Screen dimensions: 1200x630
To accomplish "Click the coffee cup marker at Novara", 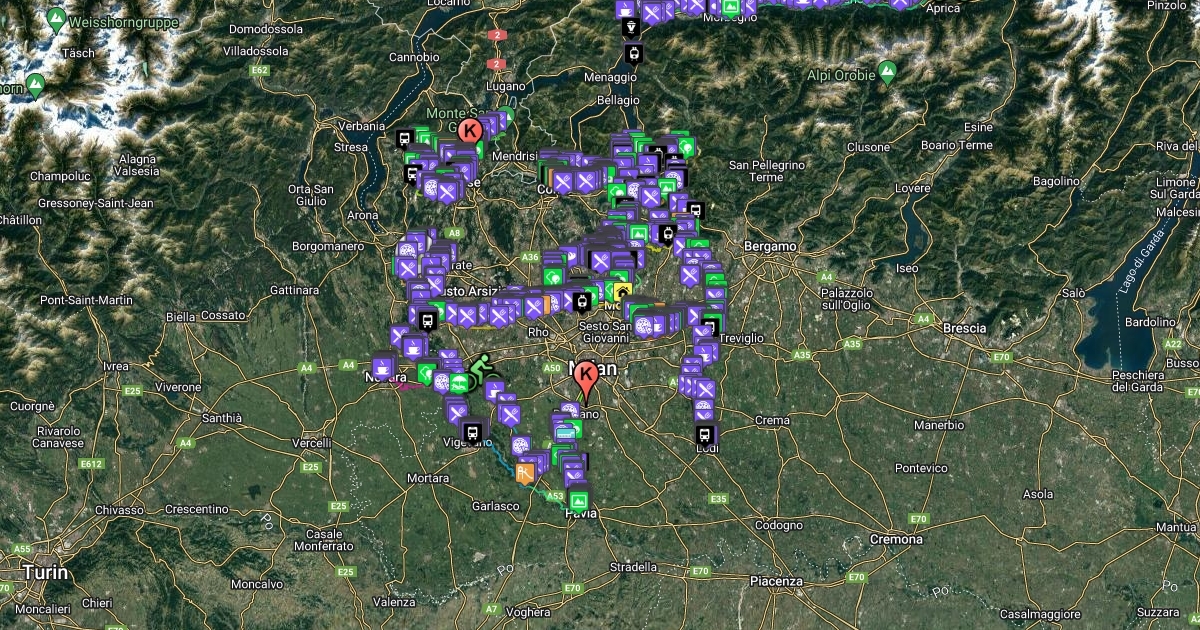I will 383,364.
